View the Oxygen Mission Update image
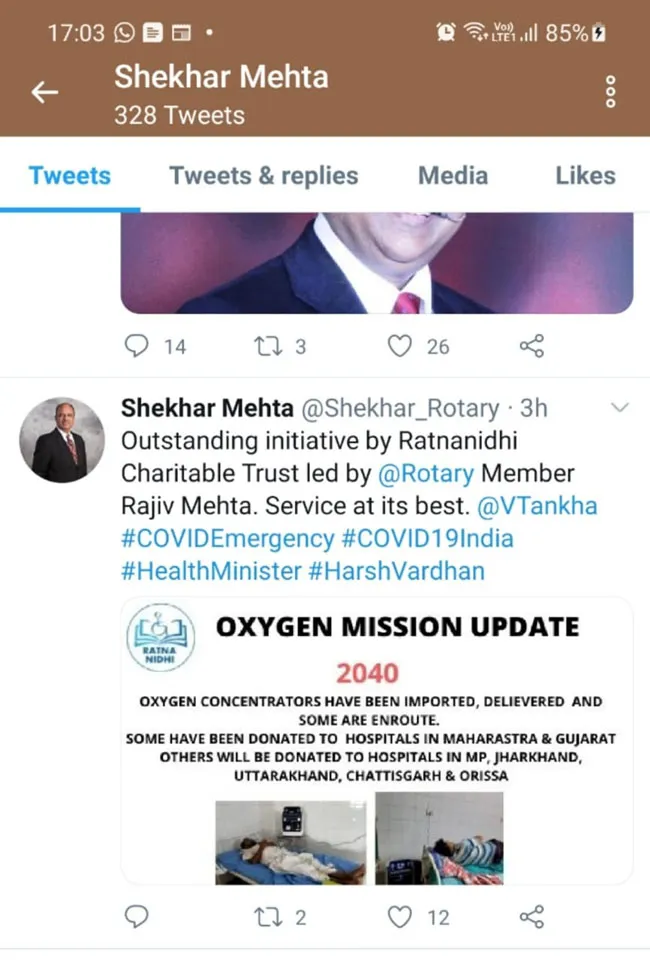This screenshot has width=650, height=961. point(377,741)
